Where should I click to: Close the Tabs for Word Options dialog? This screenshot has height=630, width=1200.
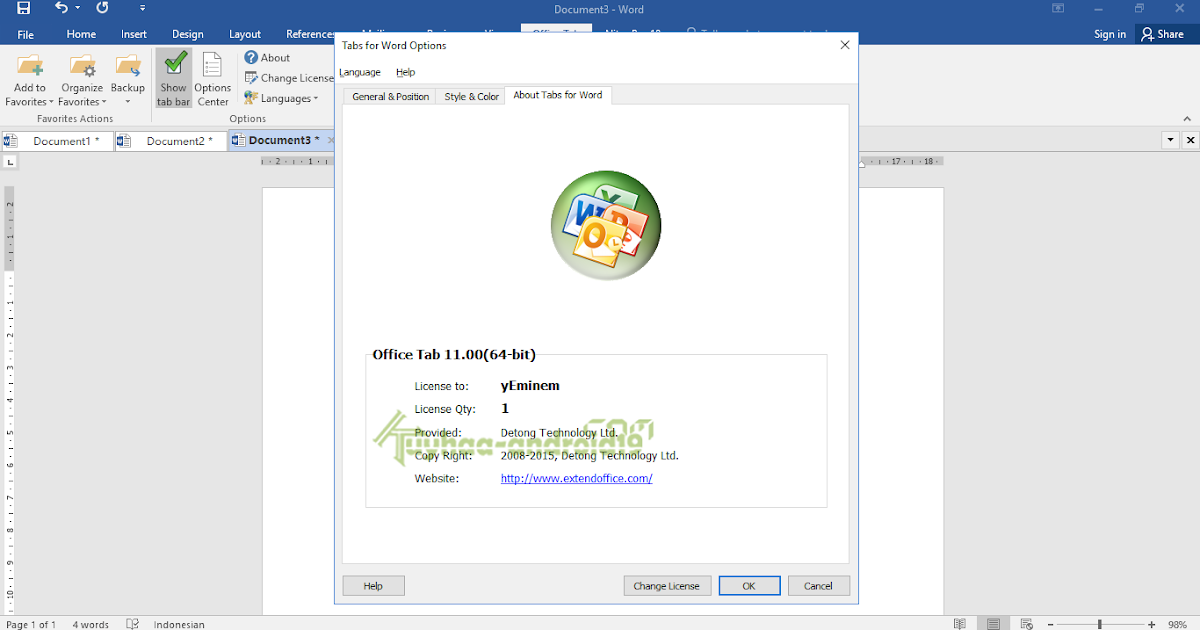coord(845,45)
